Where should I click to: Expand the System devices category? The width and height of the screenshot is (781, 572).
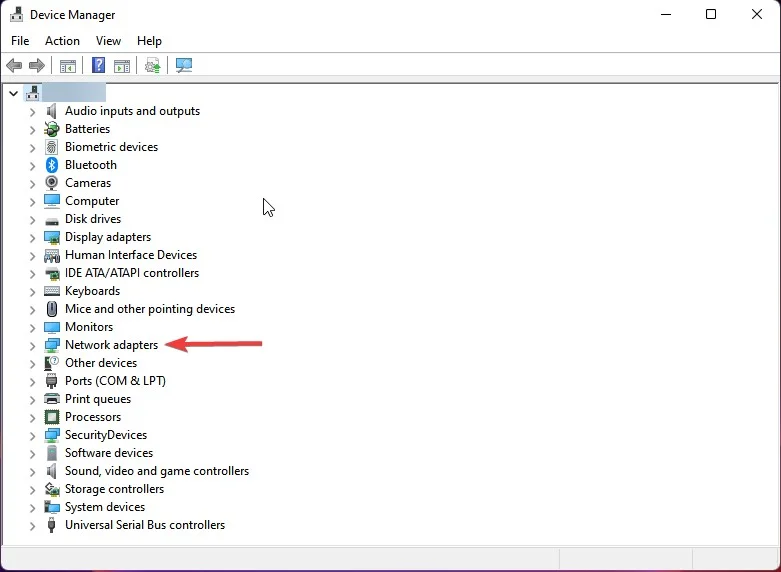click(32, 508)
